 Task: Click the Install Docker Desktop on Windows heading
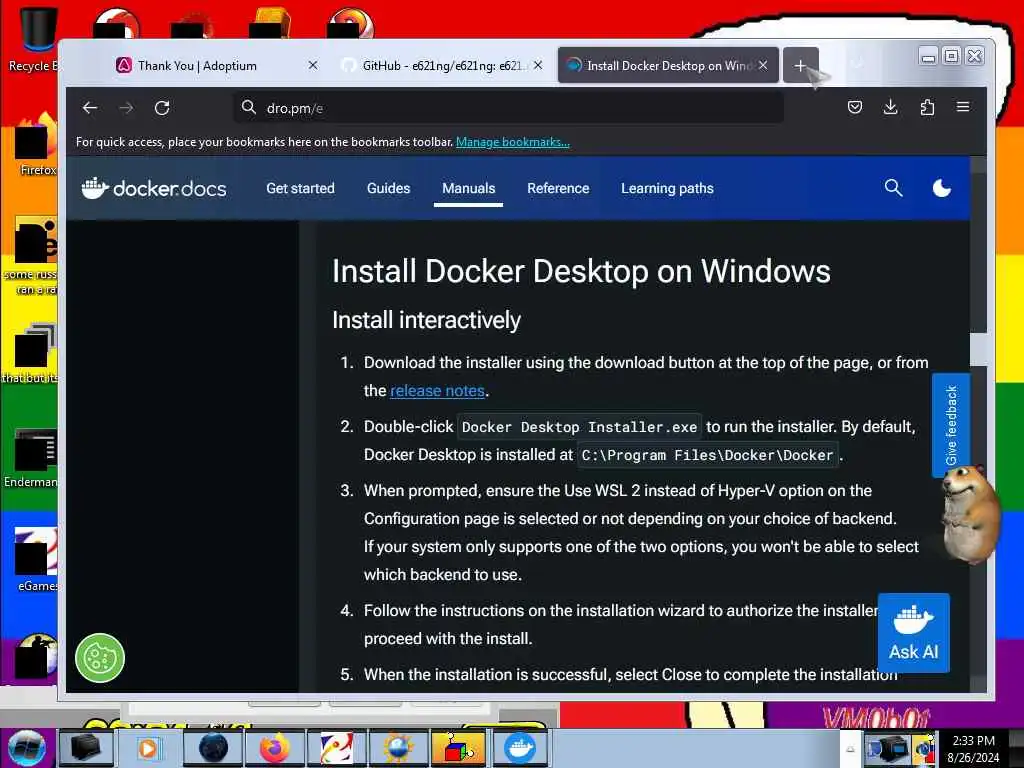(x=581, y=270)
